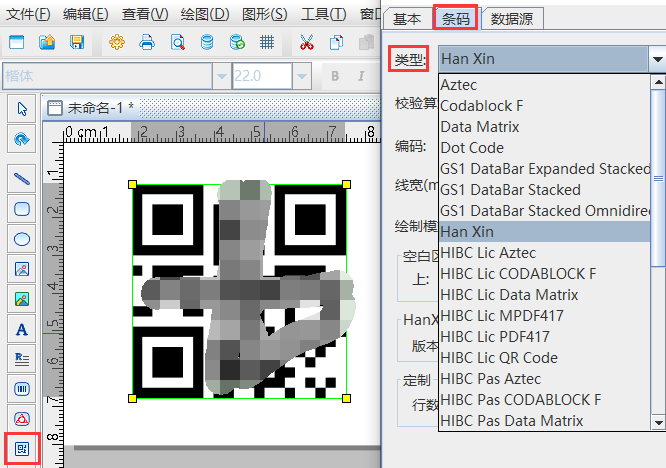This screenshot has width=666, height=468.
Task: Select the line drawing tool
Action: [22, 179]
